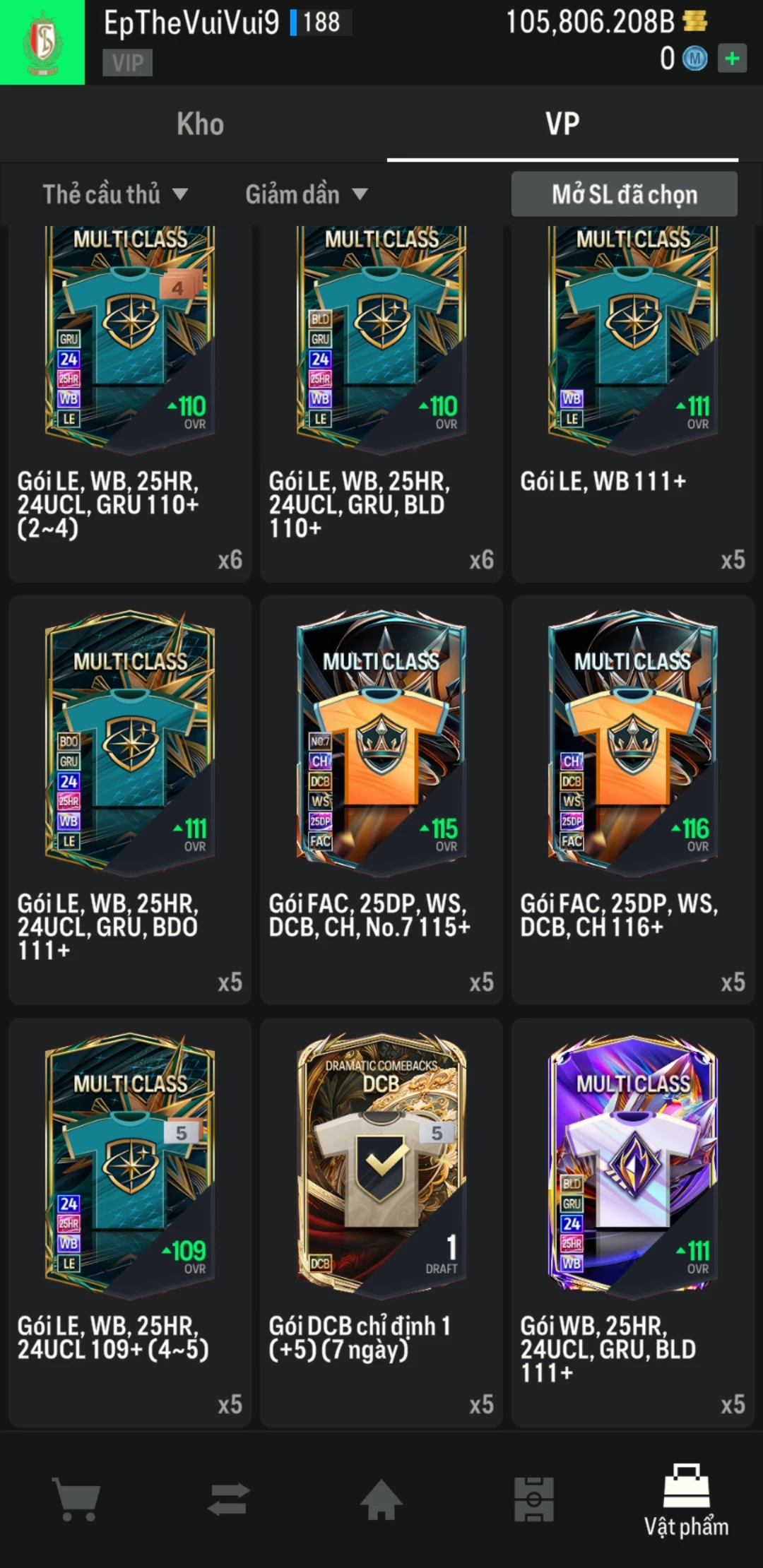
Task: Open the shop cart icon
Action: point(76,1499)
